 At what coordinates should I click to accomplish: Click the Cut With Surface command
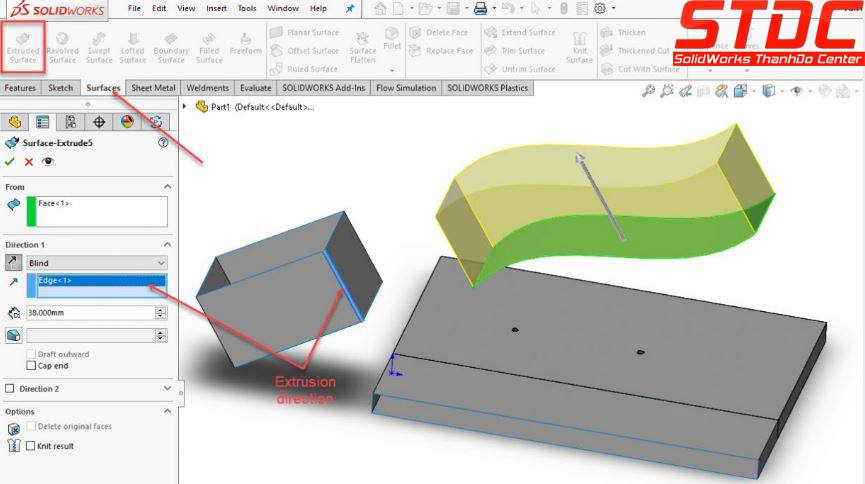point(640,69)
